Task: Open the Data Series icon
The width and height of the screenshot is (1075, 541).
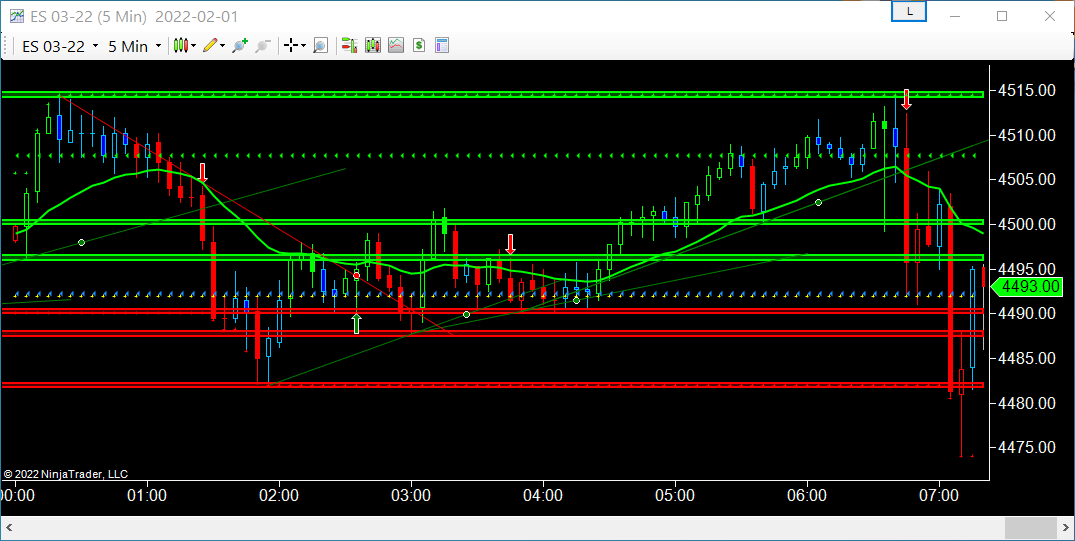Action: [373, 46]
